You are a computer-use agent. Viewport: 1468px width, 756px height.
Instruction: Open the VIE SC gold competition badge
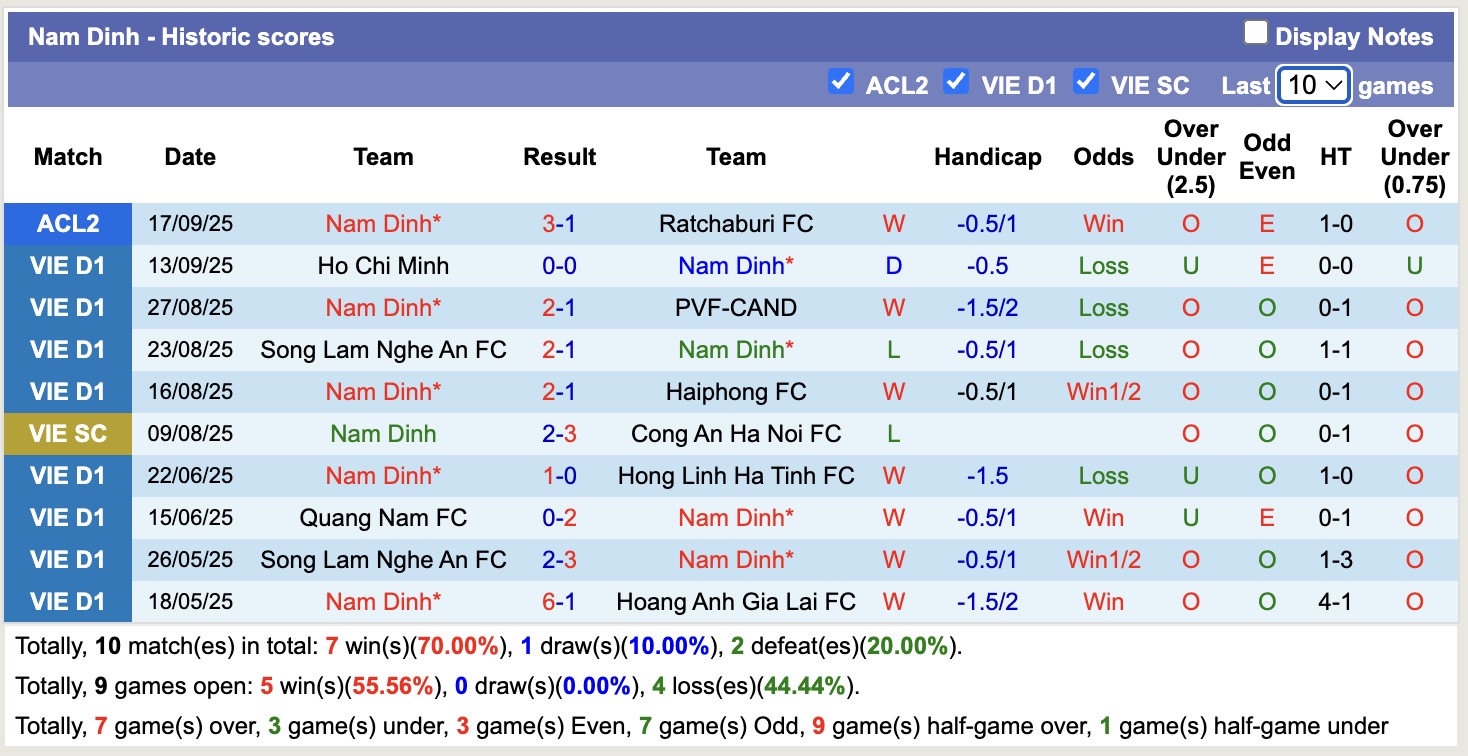(x=67, y=433)
